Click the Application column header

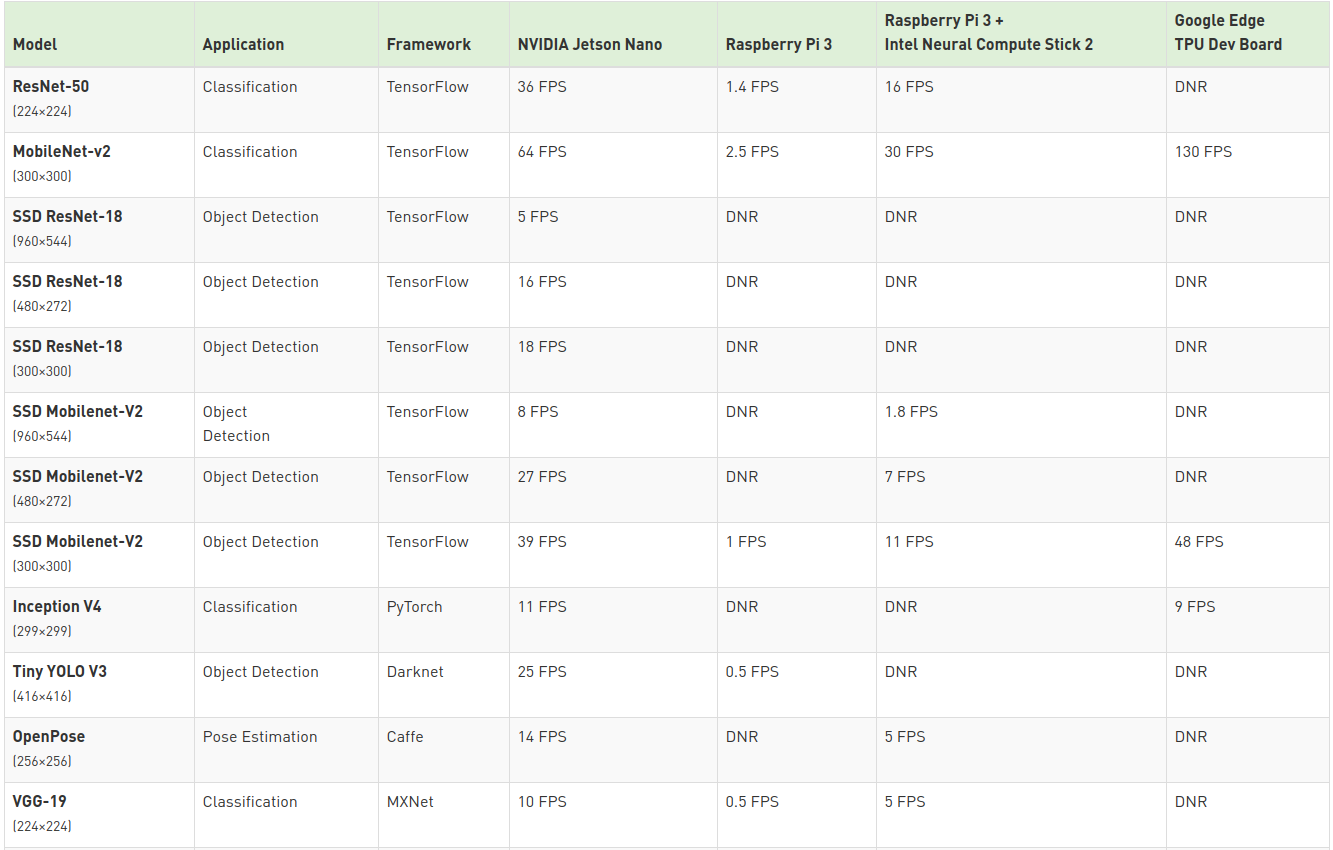tap(243, 44)
